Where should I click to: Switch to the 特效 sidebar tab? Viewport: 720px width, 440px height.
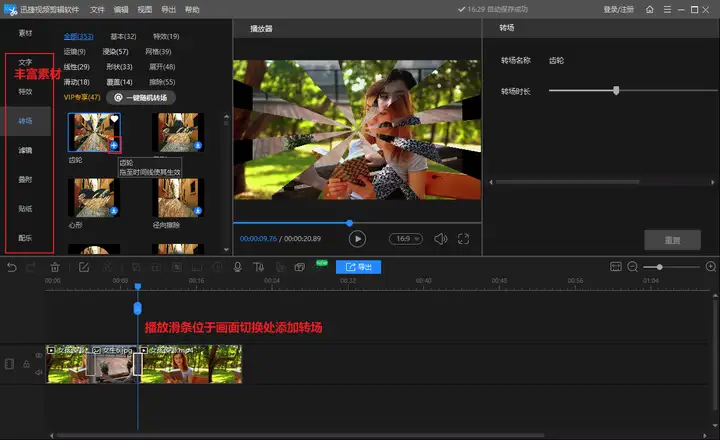(x=25, y=92)
